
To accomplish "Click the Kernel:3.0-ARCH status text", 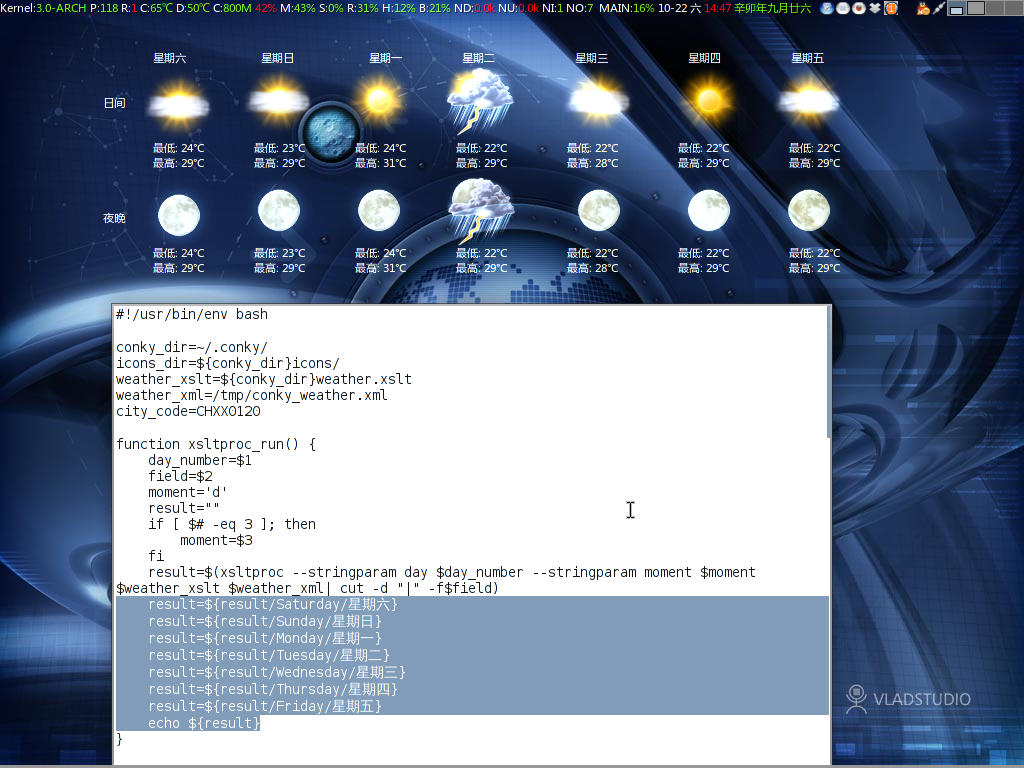I will 43,8.
